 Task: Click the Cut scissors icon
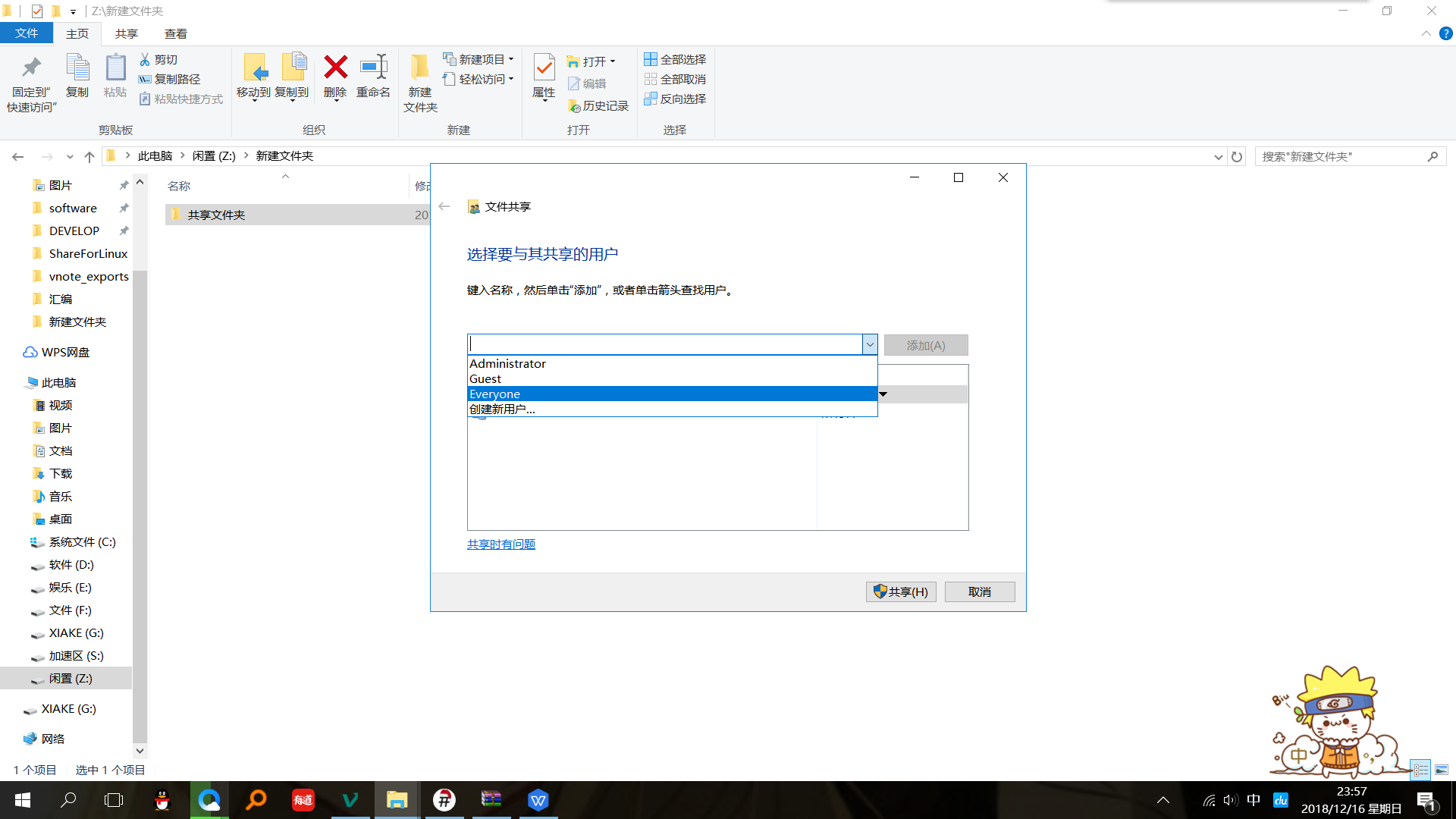[x=145, y=59]
